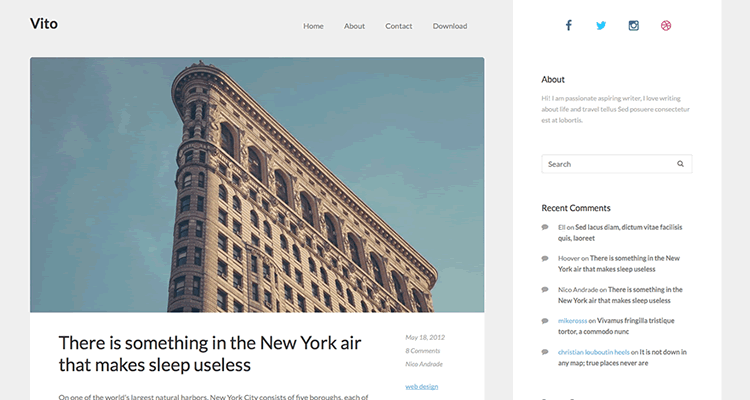
Task: Open the About menu item
Action: click(x=354, y=26)
